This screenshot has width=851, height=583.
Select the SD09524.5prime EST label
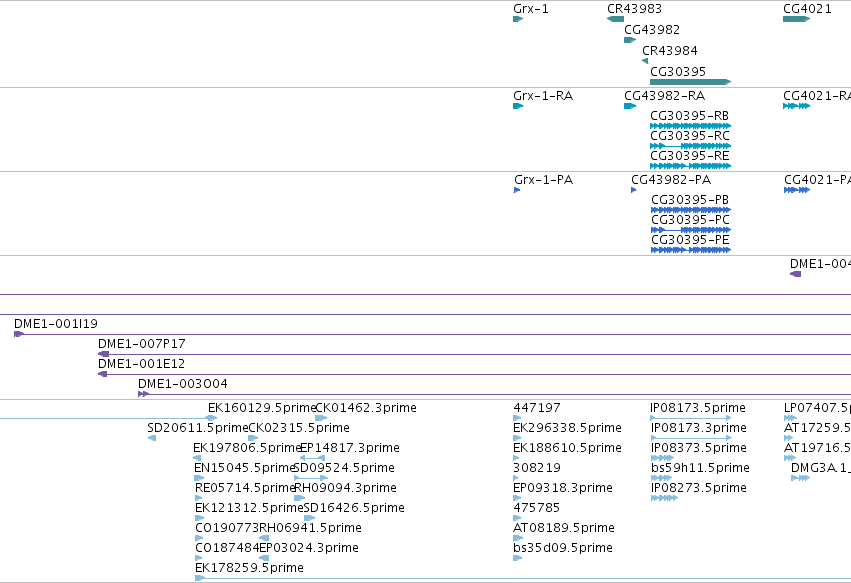(344, 468)
